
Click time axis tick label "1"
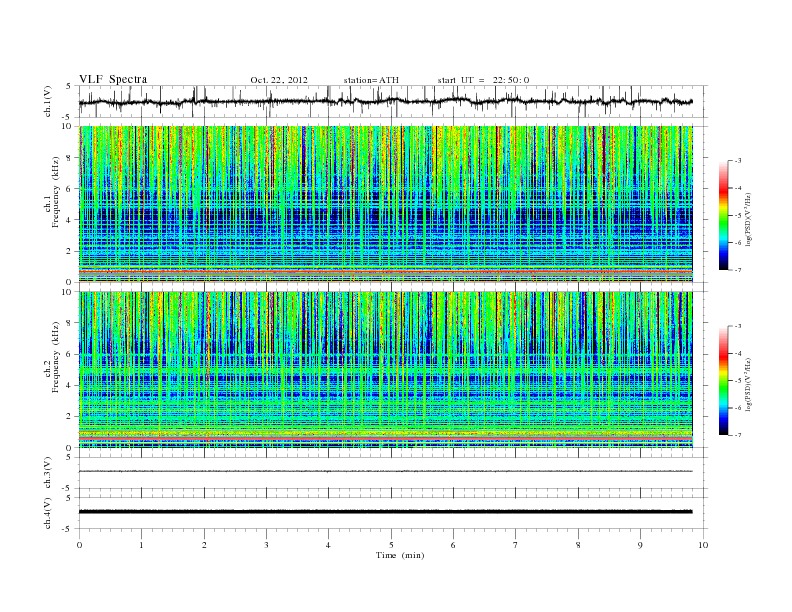142,546
